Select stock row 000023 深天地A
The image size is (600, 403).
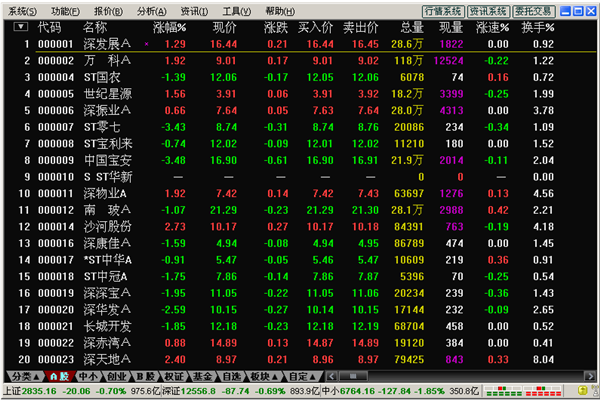click(300, 360)
